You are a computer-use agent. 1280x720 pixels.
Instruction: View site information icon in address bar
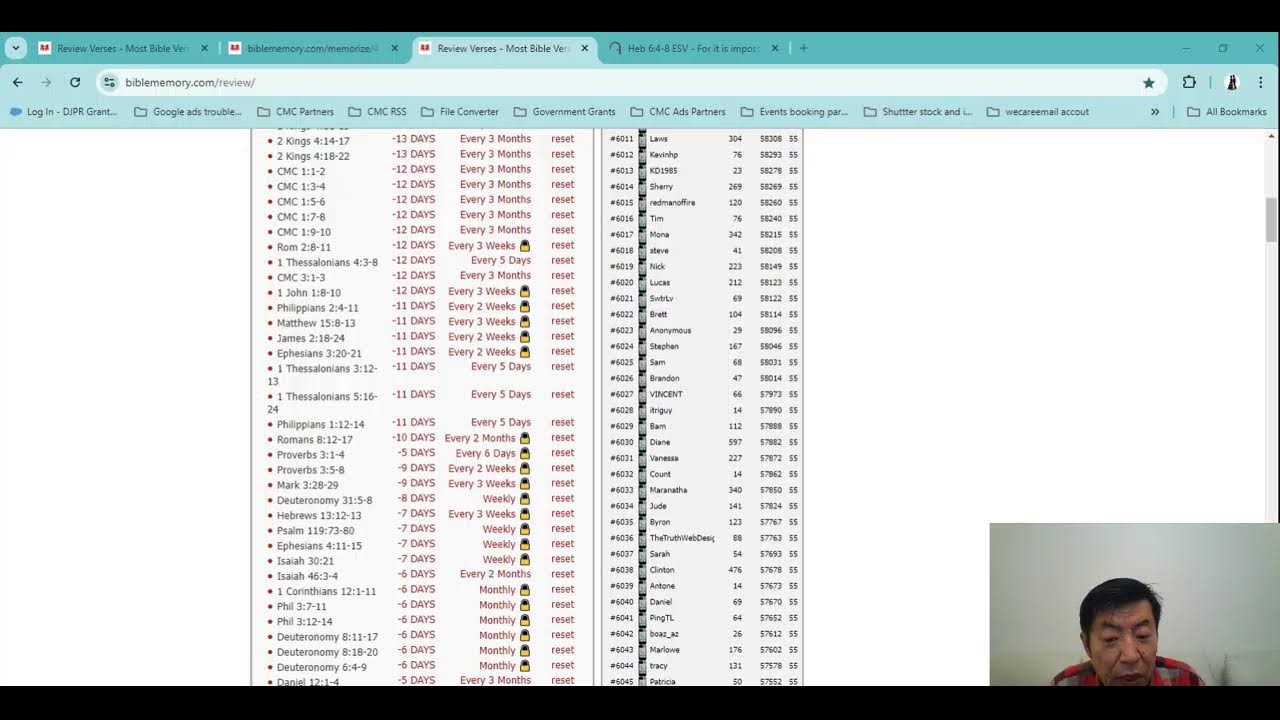109,82
